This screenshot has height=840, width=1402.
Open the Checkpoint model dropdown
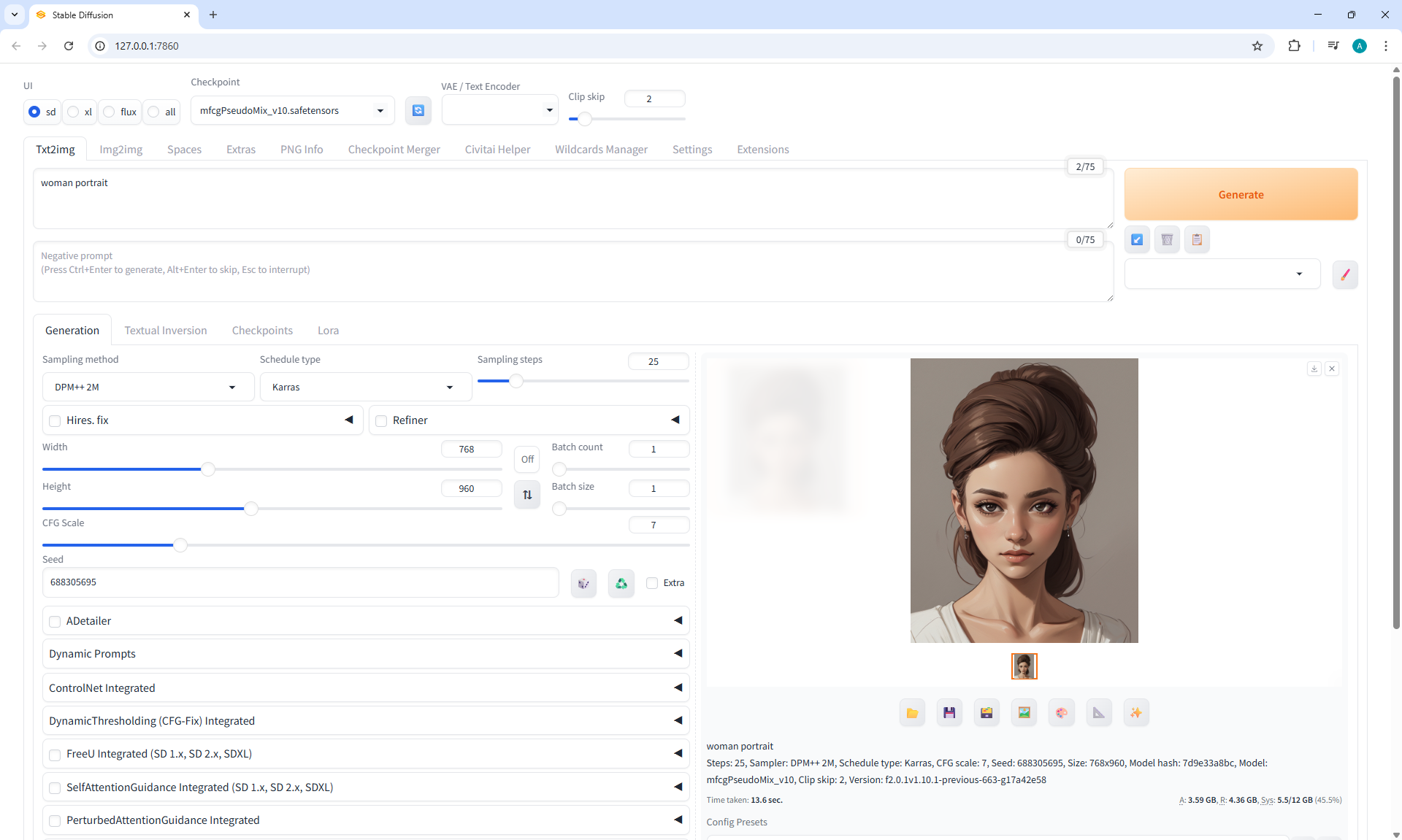pyautogui.click(x=292, y=110)
